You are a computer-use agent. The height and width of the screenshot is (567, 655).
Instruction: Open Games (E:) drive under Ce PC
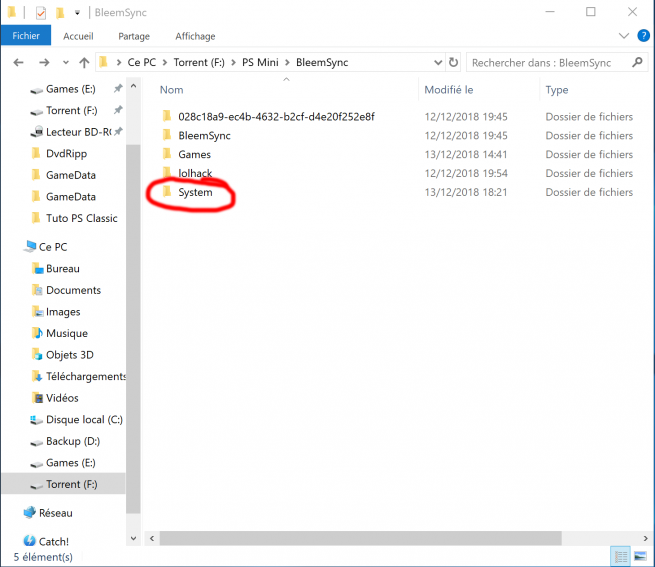tap(71, 463)
